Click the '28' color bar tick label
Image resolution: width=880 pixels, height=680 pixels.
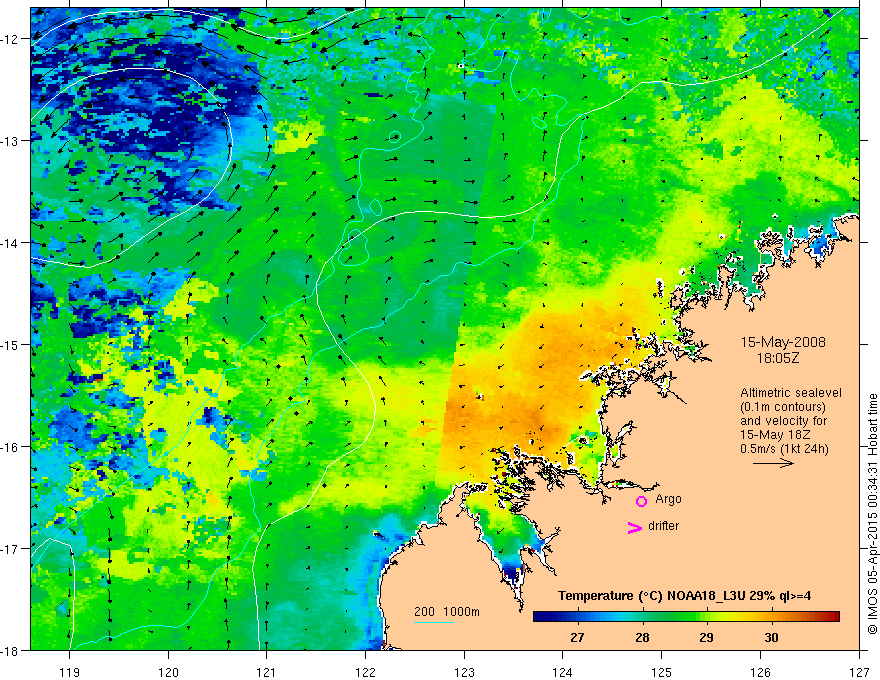(x=642, y=637)
